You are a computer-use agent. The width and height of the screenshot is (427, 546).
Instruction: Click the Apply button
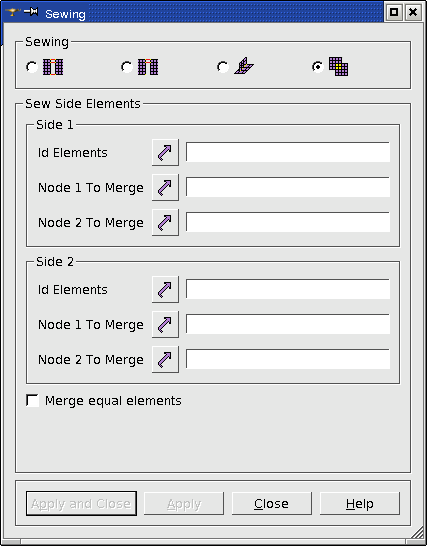coord(184,504)
